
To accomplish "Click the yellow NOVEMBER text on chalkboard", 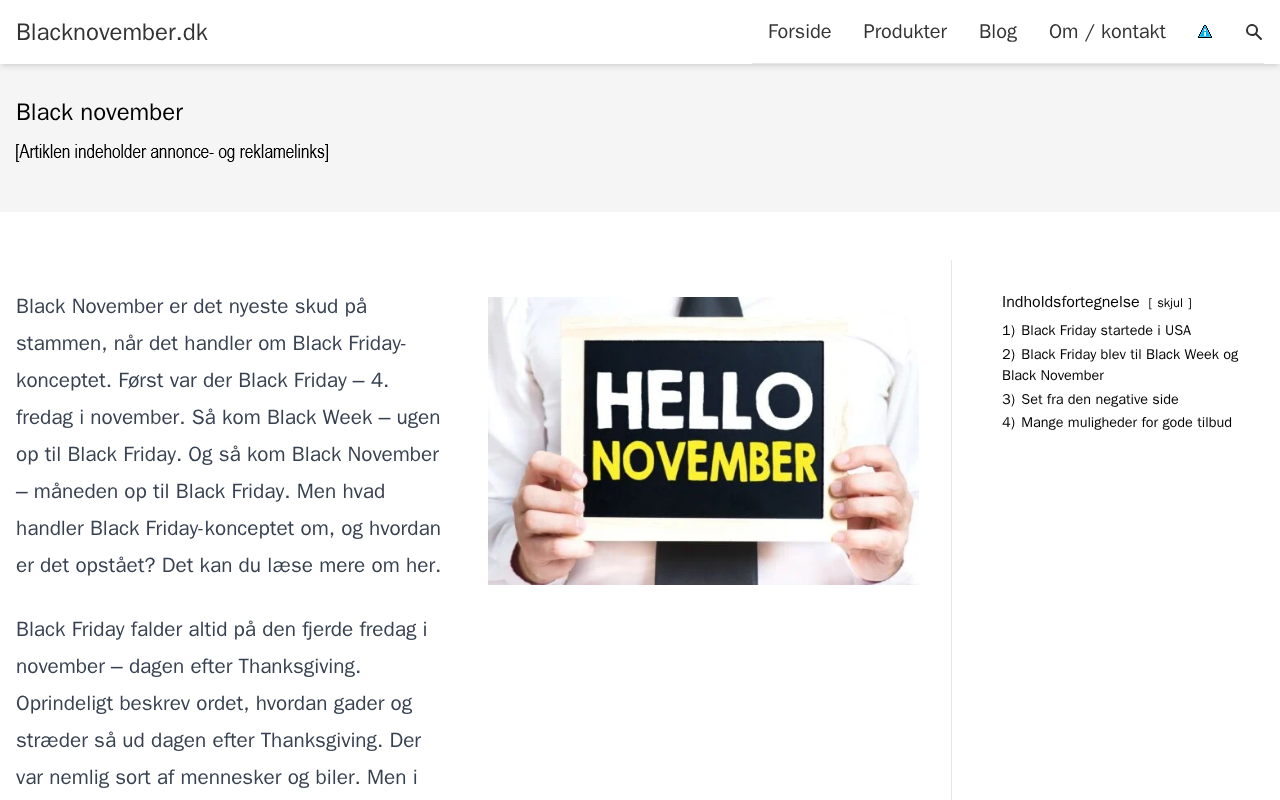I will pyautogui.click(x=703, y=462).
